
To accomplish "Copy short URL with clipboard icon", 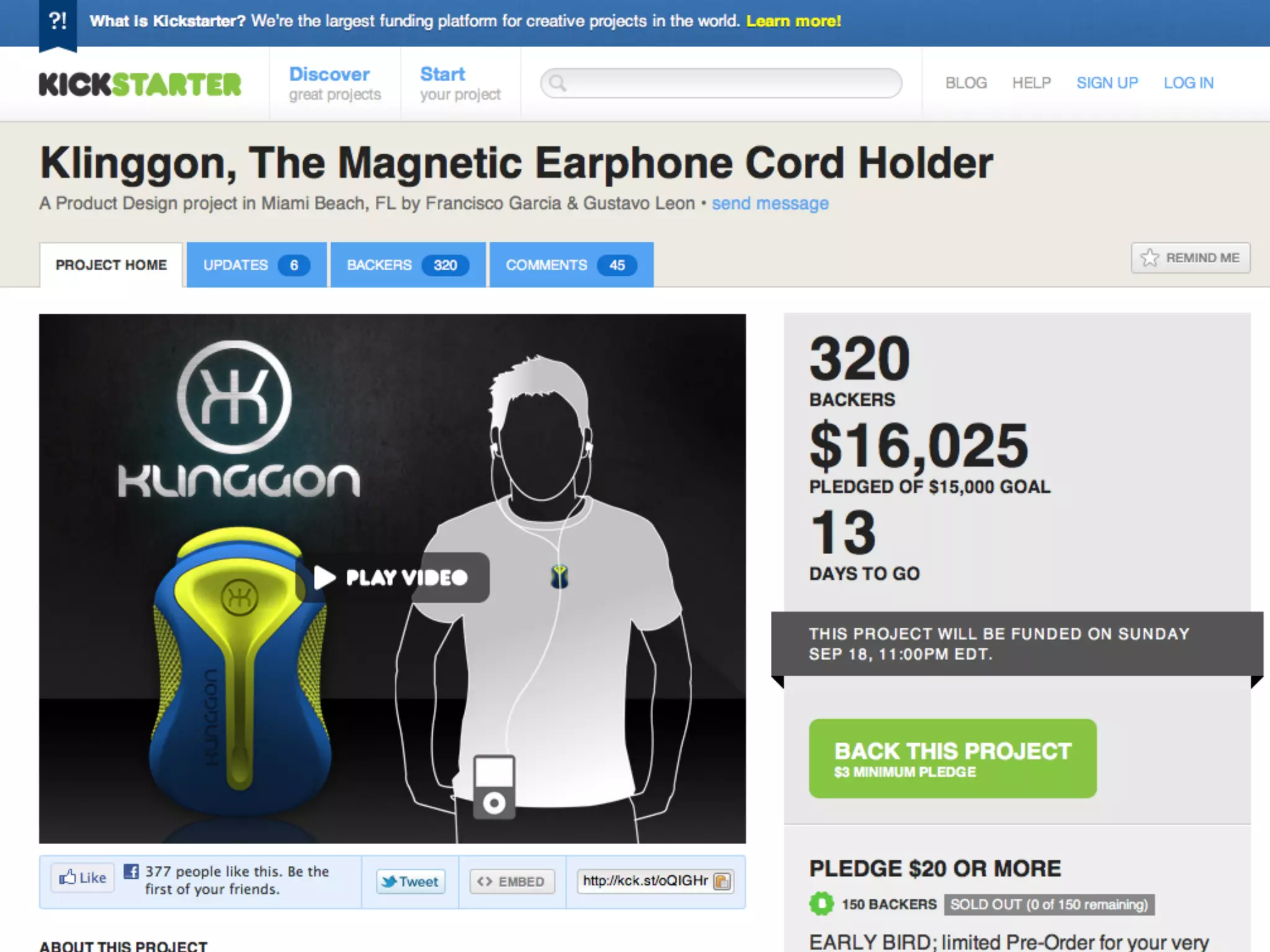I will (x=722, y=881).
